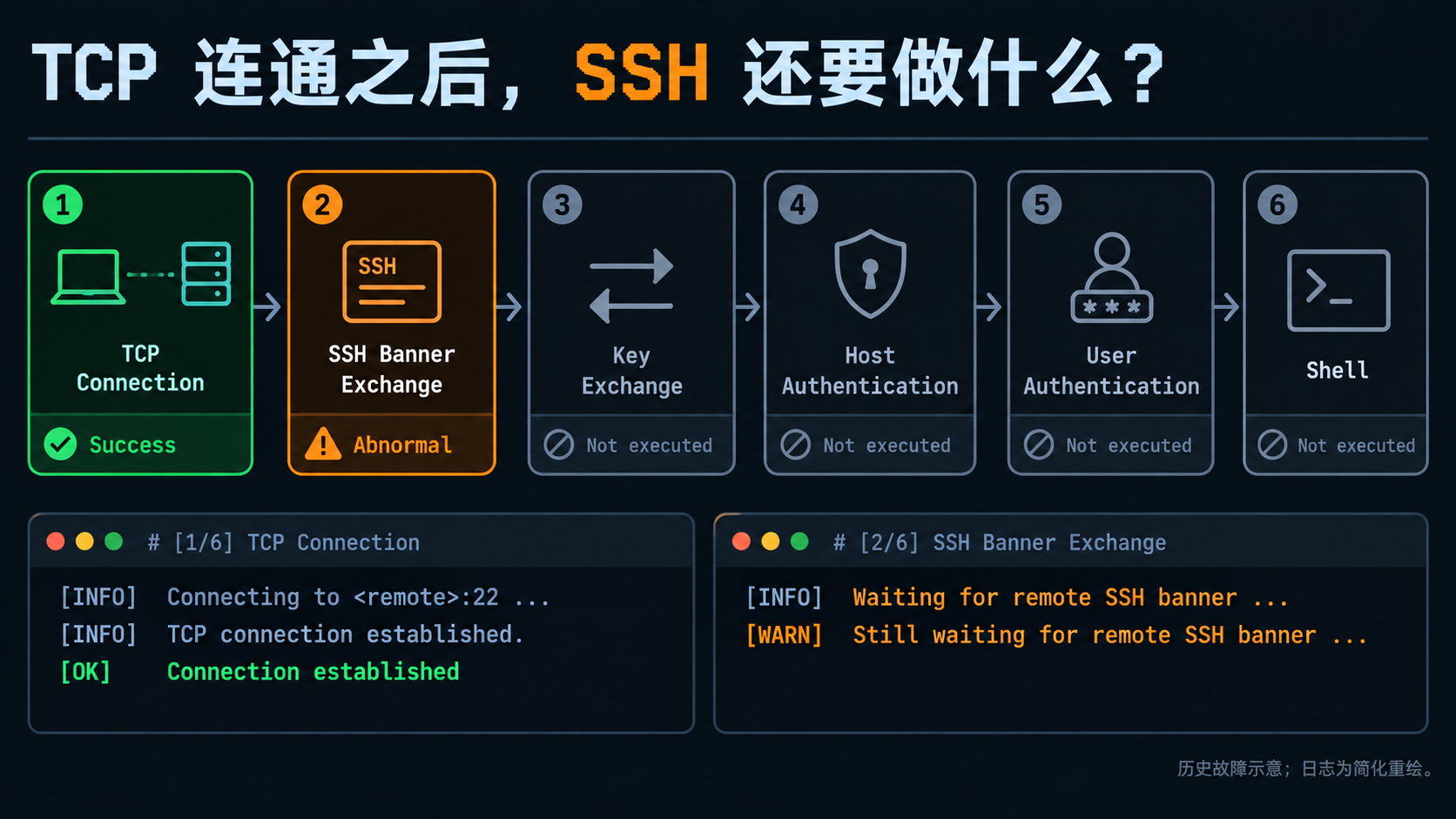The height and width of the screenshot is (819, 1456).
Task: Select the 'User Authentication' step label
Action: pyautogui.click(x=1111, y=371)
